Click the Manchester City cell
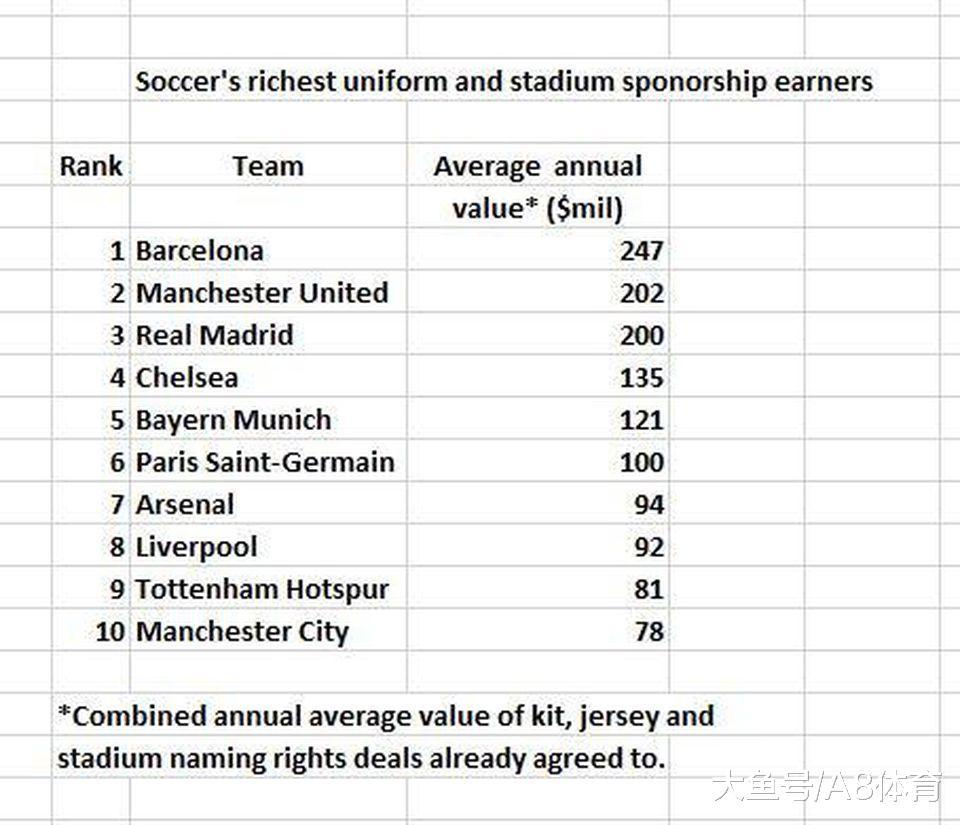 (242, 632)
